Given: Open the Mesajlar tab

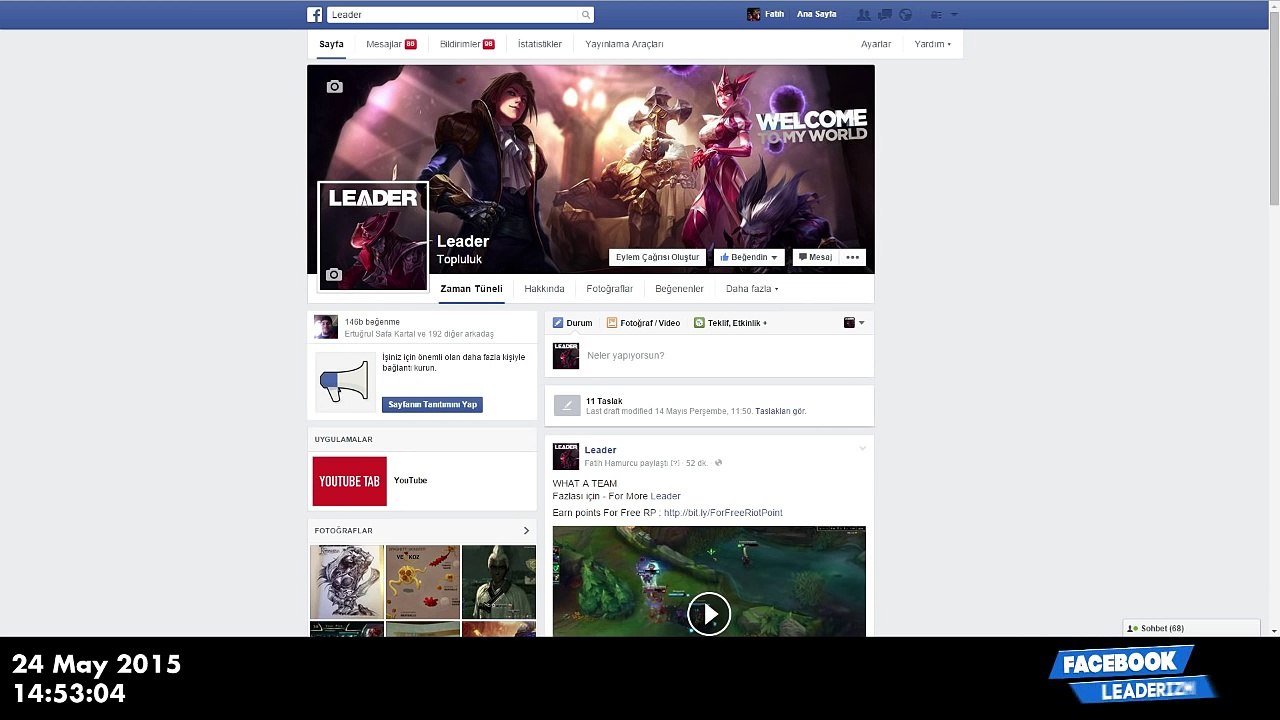Looking at the screenshot, I should [x=391, y=44].
